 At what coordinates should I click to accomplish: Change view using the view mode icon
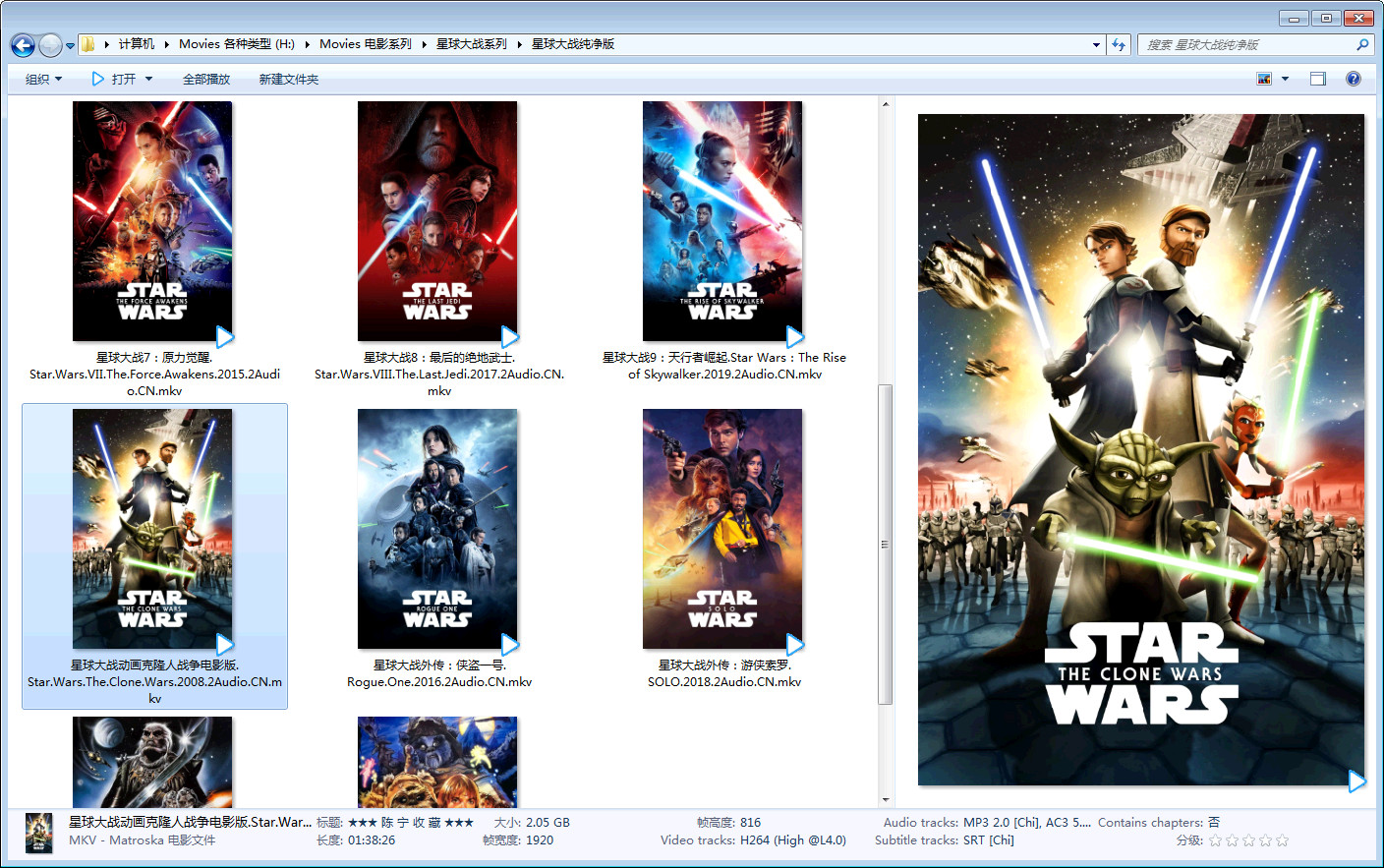1264,79
